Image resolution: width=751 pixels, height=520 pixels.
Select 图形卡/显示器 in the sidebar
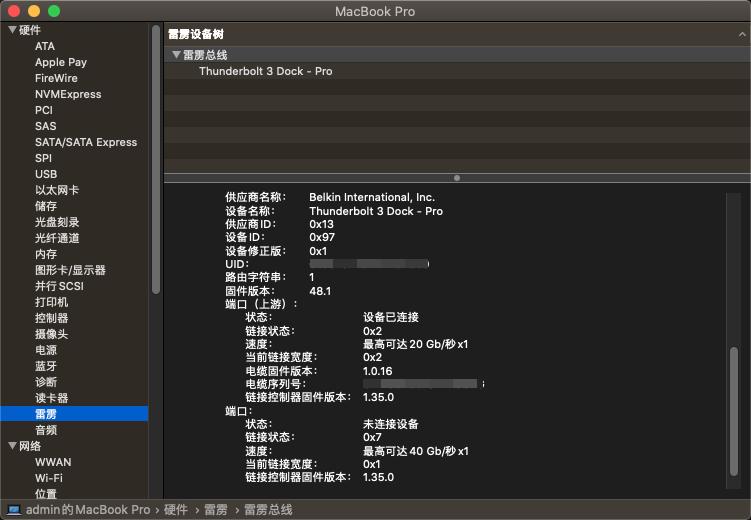tap(70, 270)
